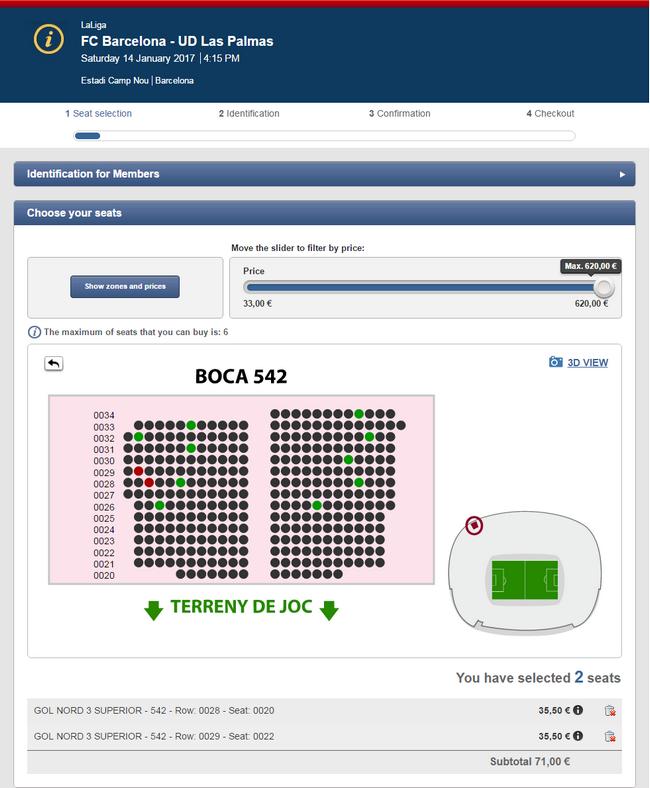Remove the Row 0029 Seat 0022 ticket
The image size is (650, 788).
click(x=610, y=736)
